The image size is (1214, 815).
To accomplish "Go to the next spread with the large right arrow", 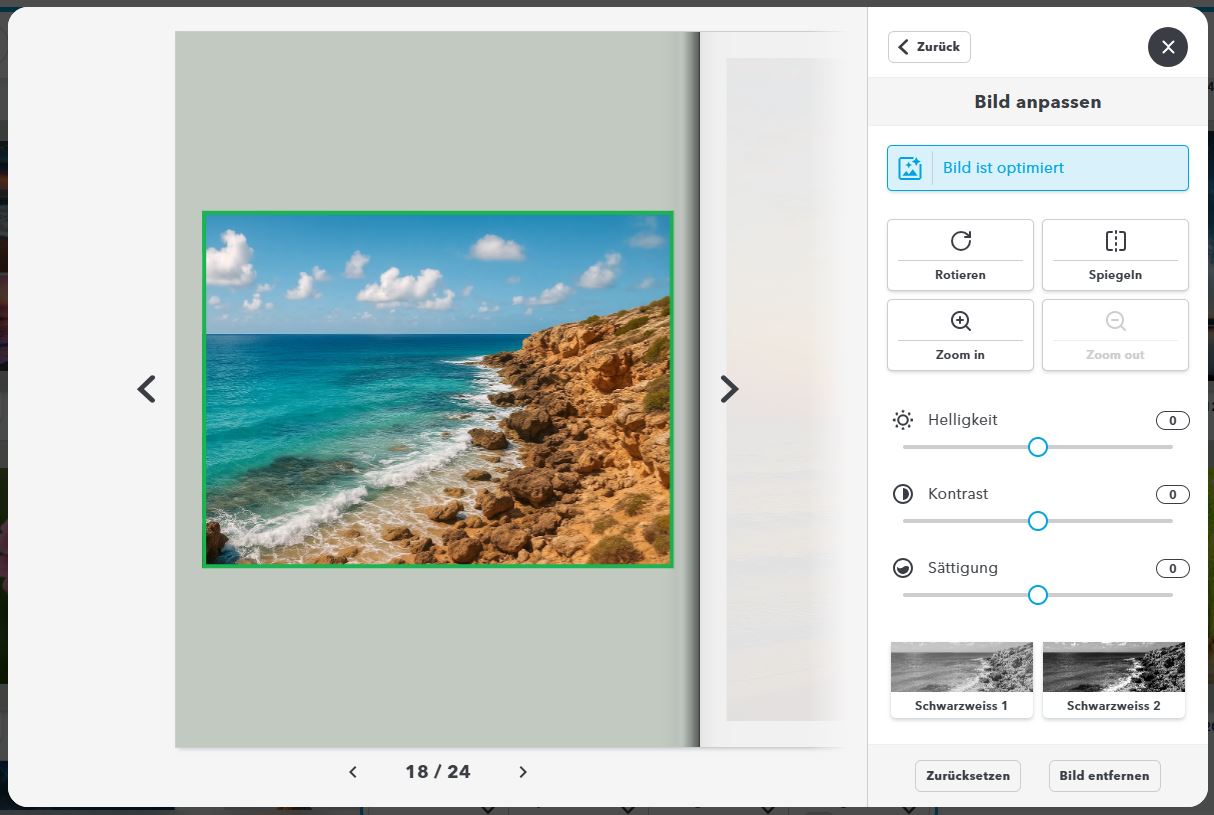I will click(729, 389).
